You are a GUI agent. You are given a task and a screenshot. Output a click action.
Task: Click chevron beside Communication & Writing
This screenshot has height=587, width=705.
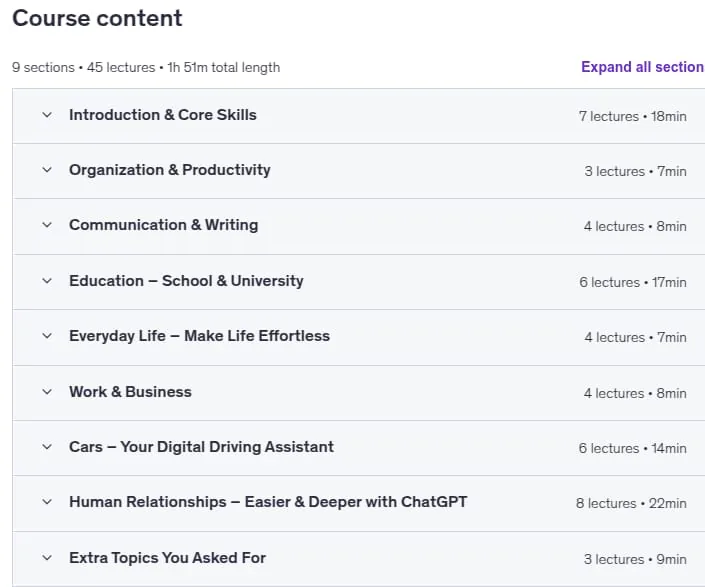pos(47,225)
